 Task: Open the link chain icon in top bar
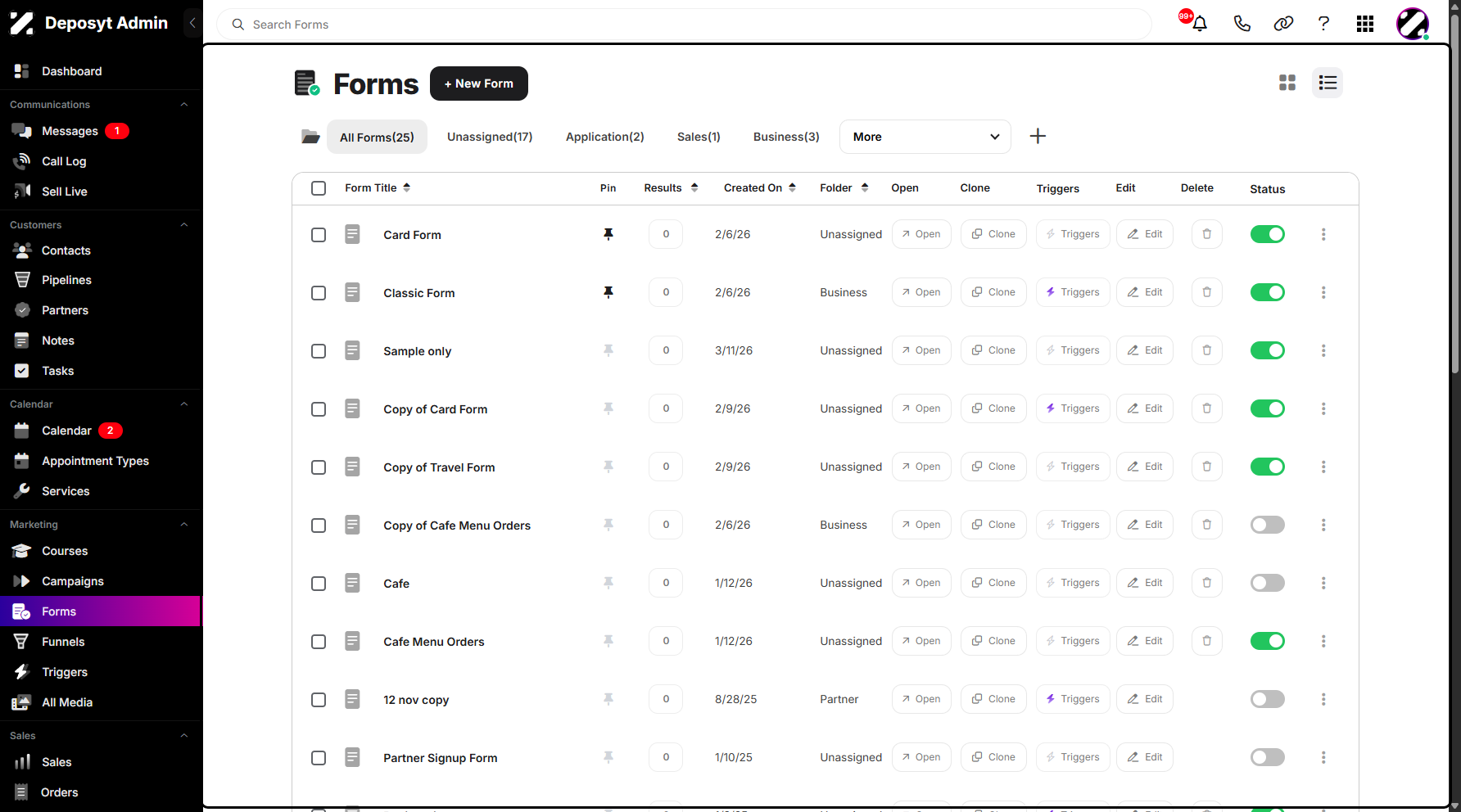(x=1283, y=24)
